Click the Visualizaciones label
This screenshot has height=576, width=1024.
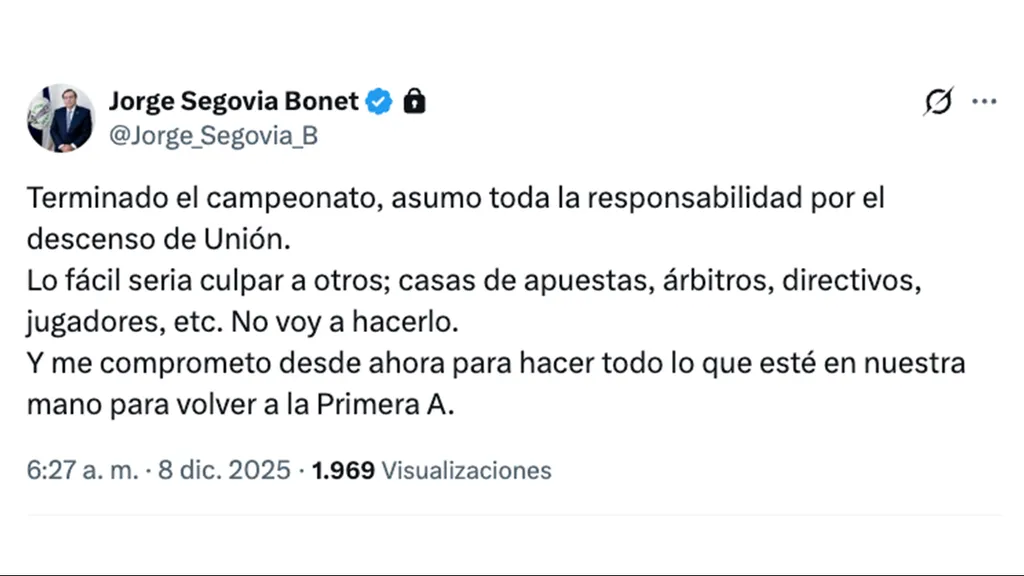[466, 470]
